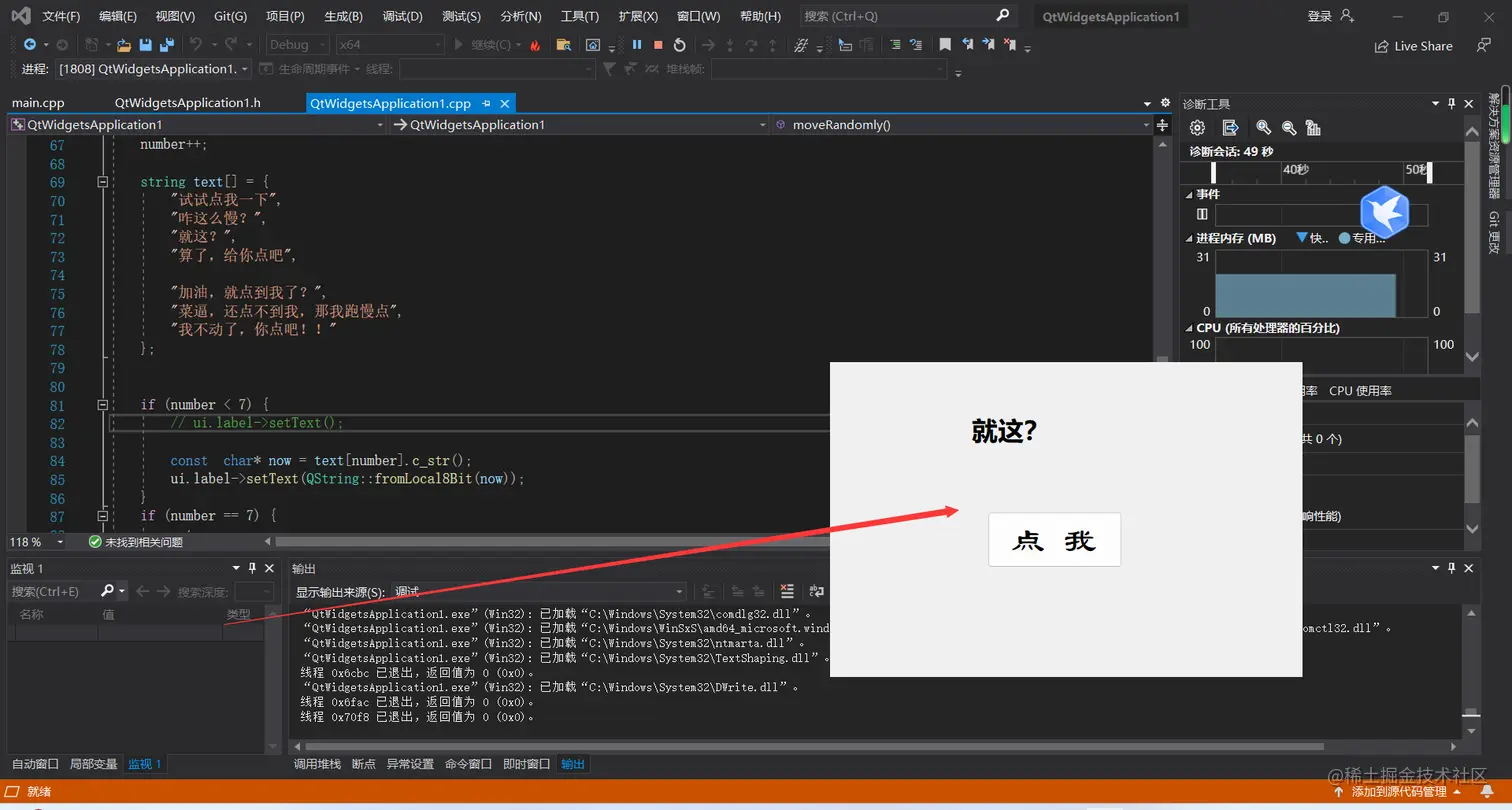
Task: Open the process selector dropdown
Action: 151,69
